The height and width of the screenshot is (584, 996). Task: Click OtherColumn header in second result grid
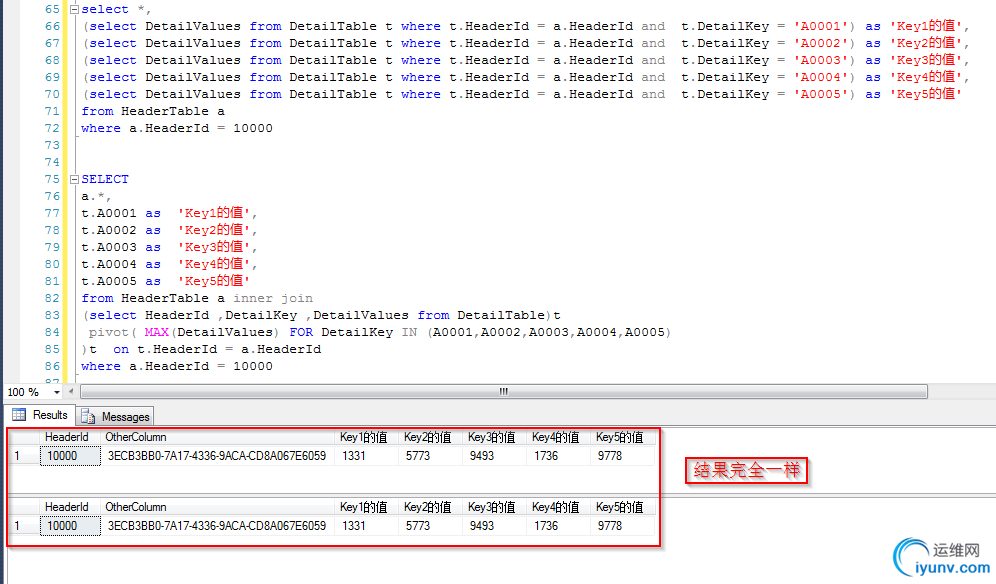pos(218,507)
